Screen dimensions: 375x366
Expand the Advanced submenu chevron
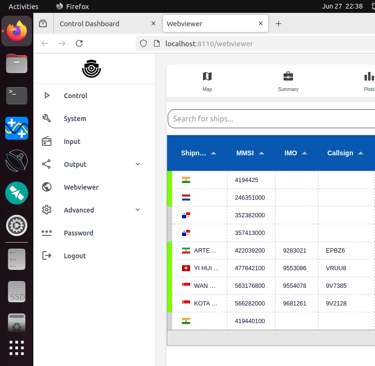pyautogui.click(x=138, y=210)
